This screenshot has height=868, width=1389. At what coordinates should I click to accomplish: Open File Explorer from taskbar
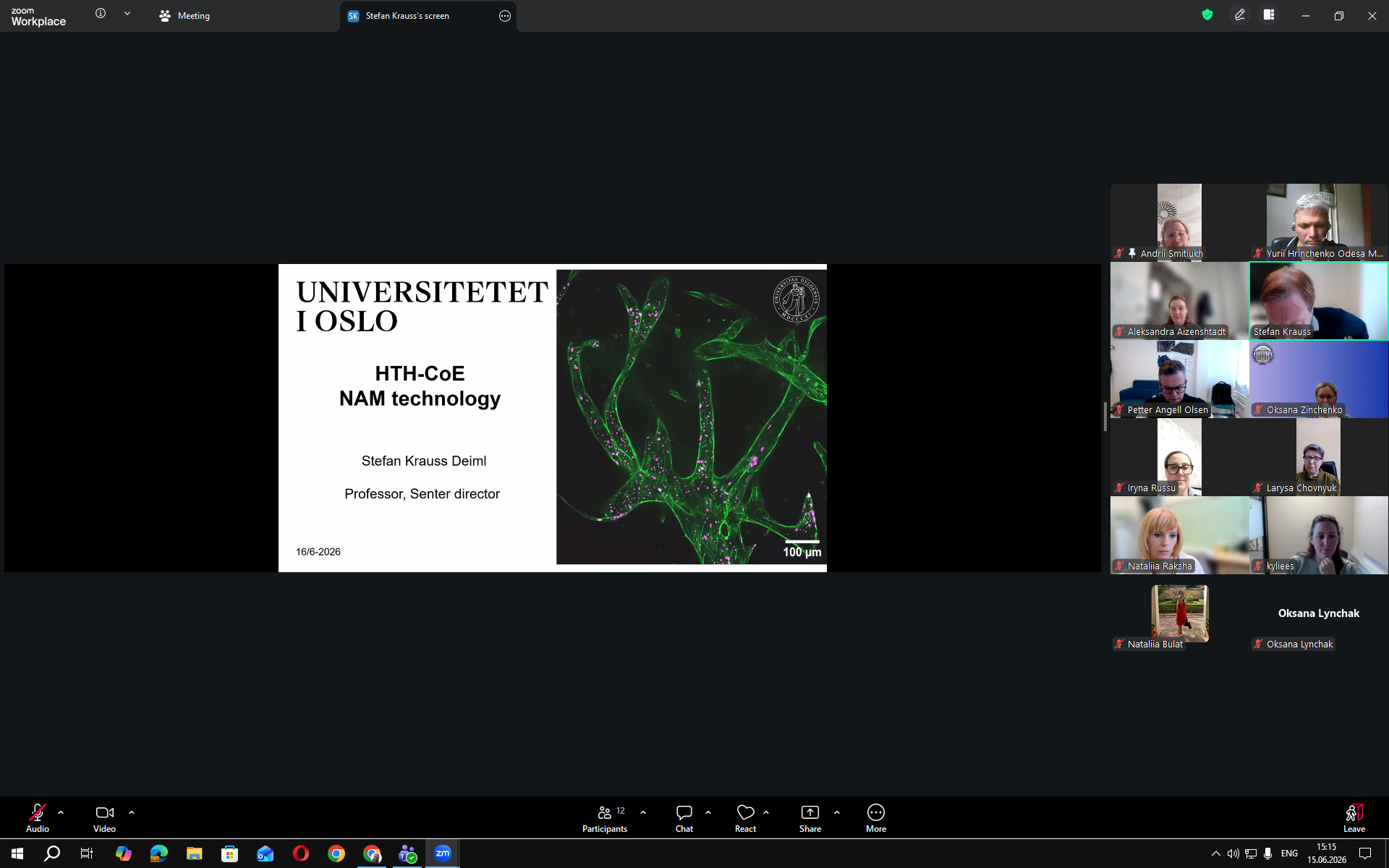[x=194, y=854]
